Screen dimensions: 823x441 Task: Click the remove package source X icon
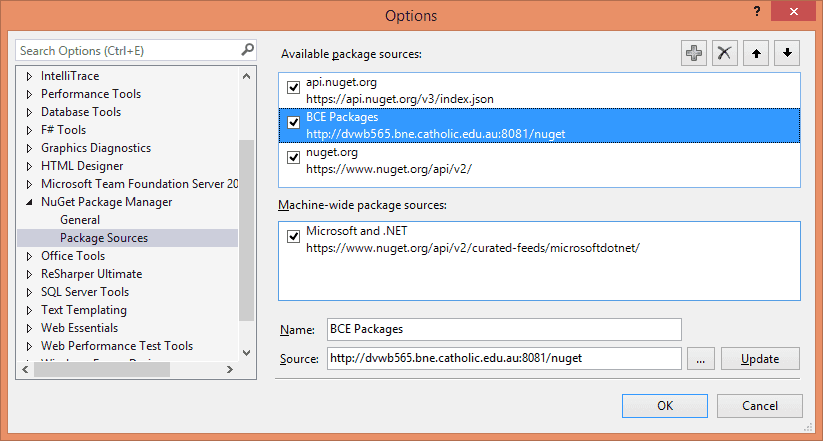pyautogui.click(x=724, y=54)
